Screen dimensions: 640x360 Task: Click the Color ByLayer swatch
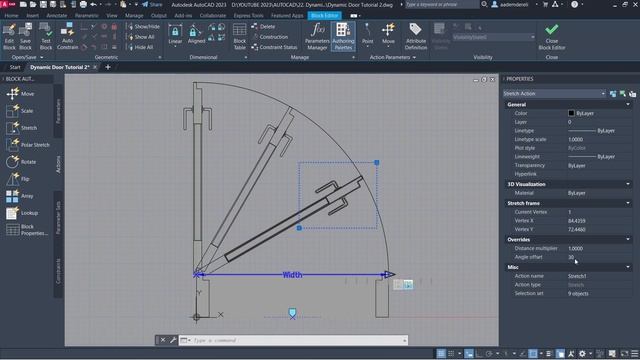click(x=571, y=113)
